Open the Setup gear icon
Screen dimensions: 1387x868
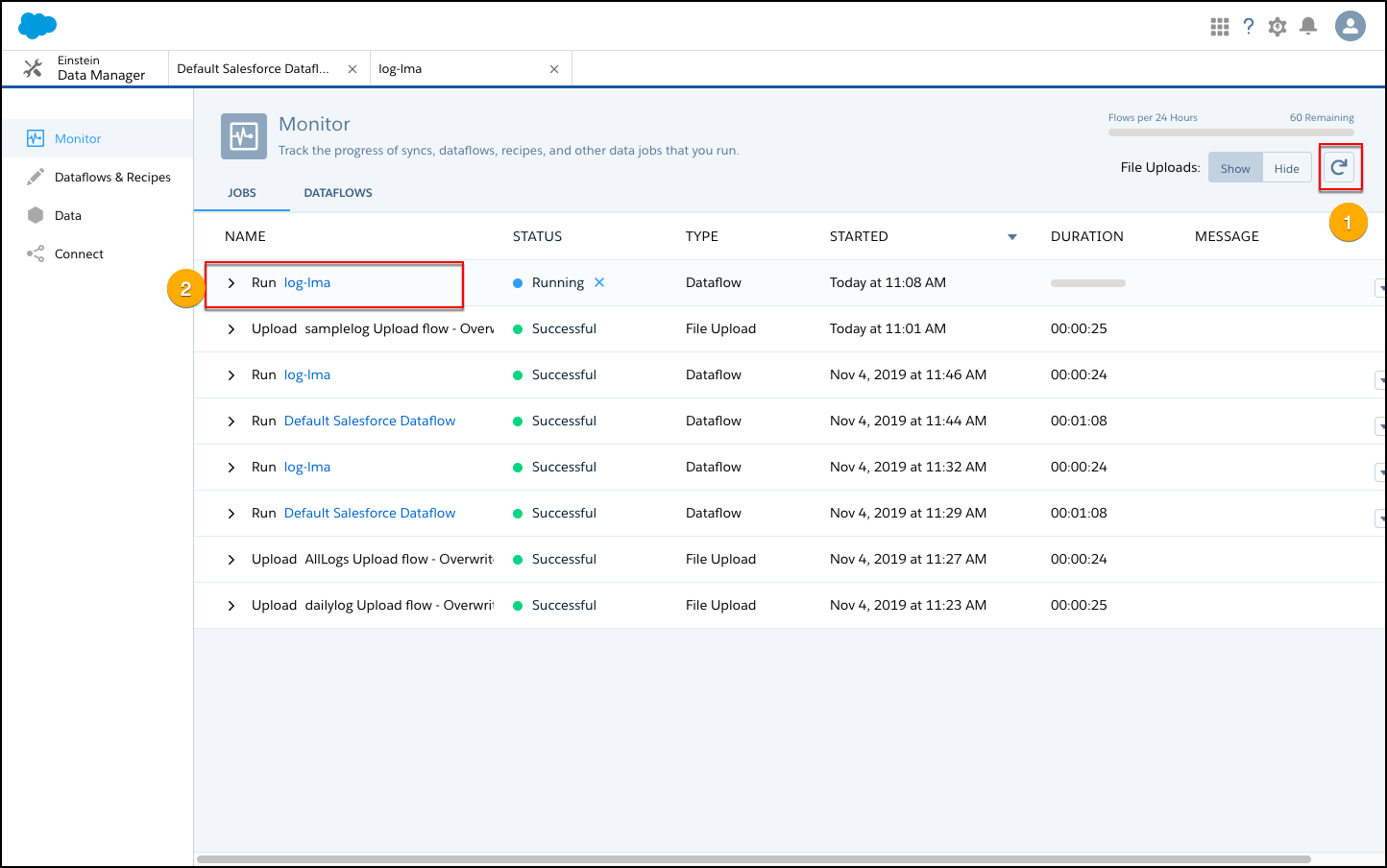[1277, 27]
